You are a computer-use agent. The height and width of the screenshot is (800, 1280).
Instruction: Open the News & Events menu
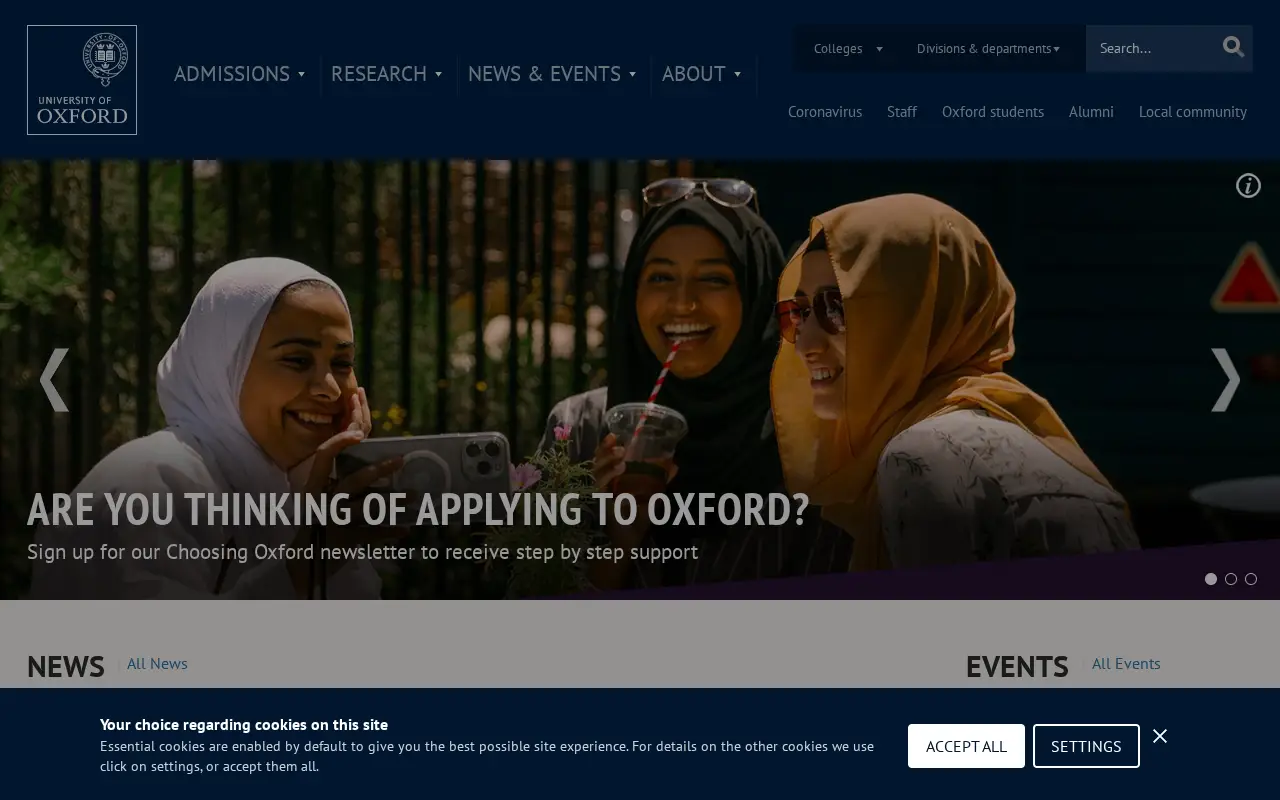coord(552,74)
